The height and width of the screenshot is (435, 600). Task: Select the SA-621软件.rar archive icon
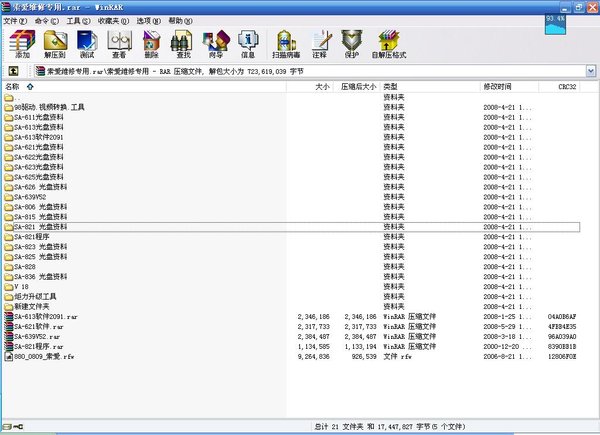point(8,326)
